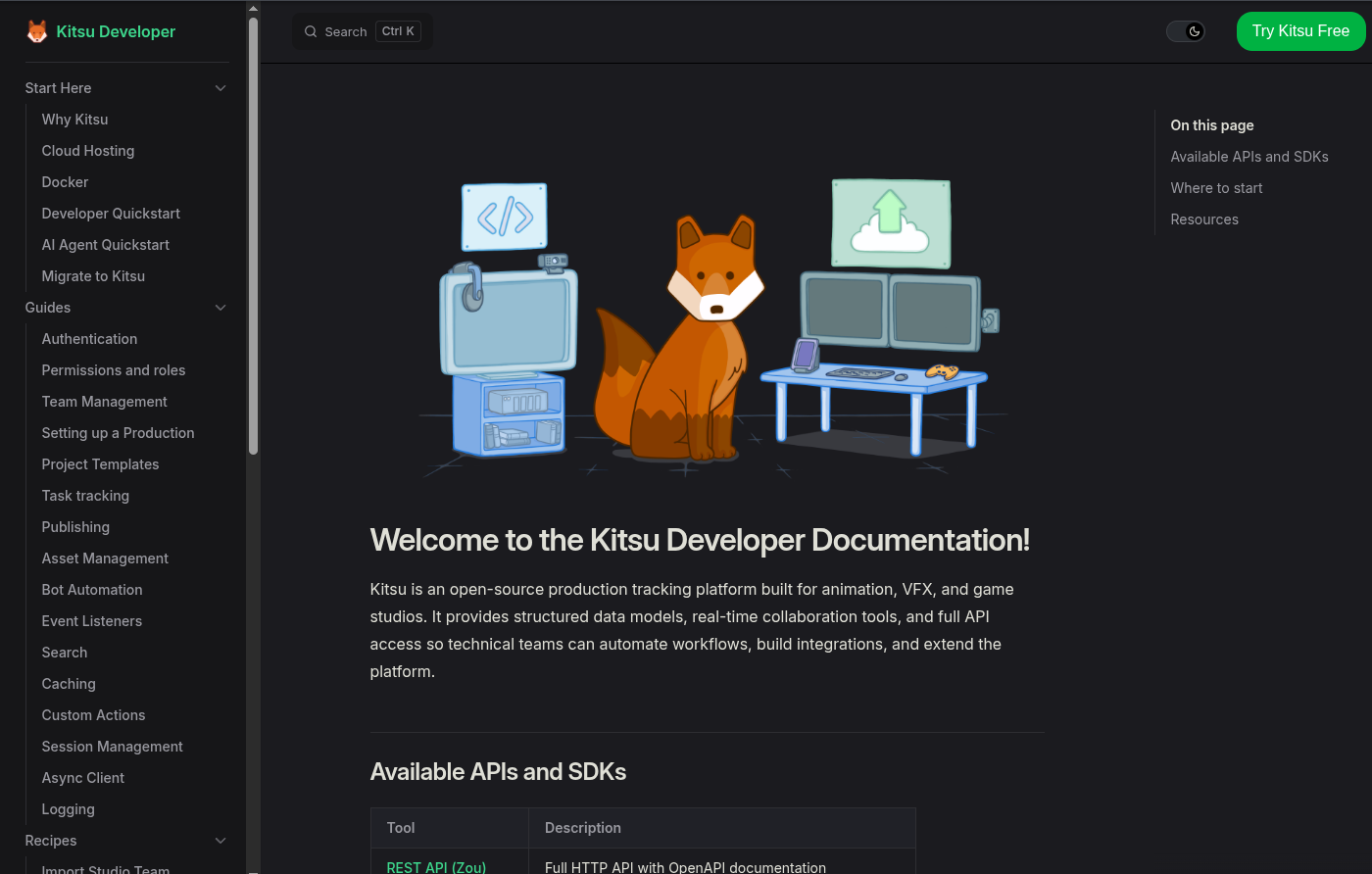
Task: Click the Description column header
Action: pyautogui.click(x=583, y=828)
